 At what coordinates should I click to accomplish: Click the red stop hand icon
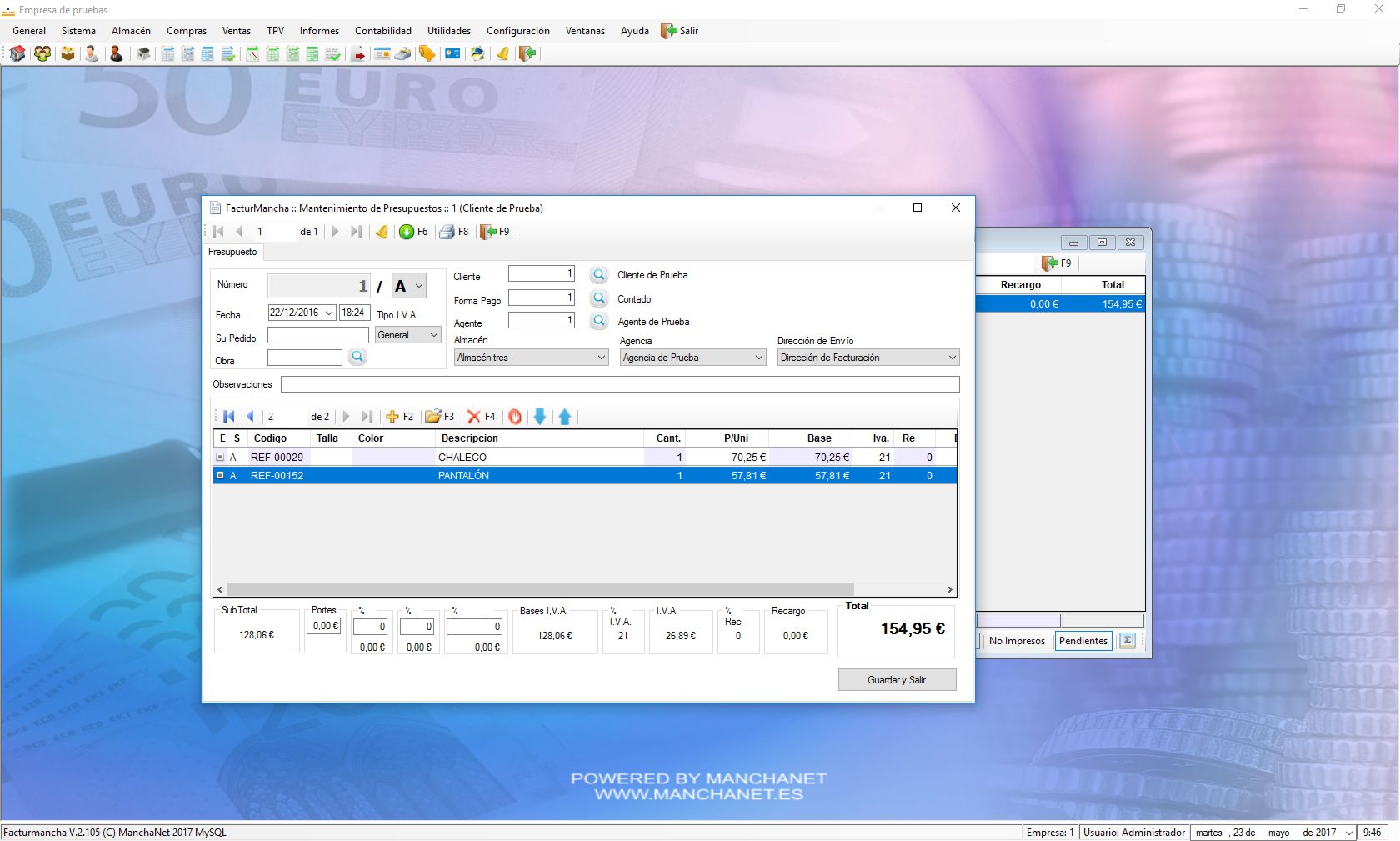[x=515, y=417]
